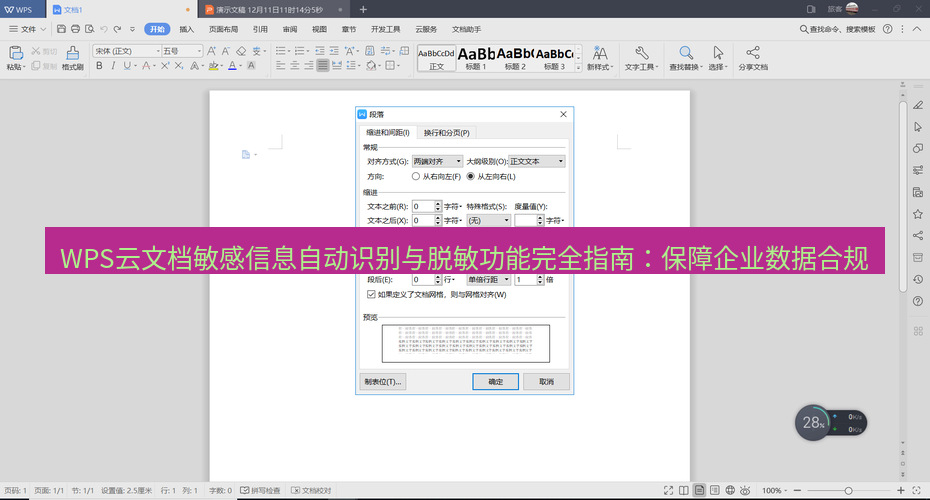The image size is (930, 500).
Task: Switch to Line and Page Breaks (换行和分页) tab
Action: [446, 133]
